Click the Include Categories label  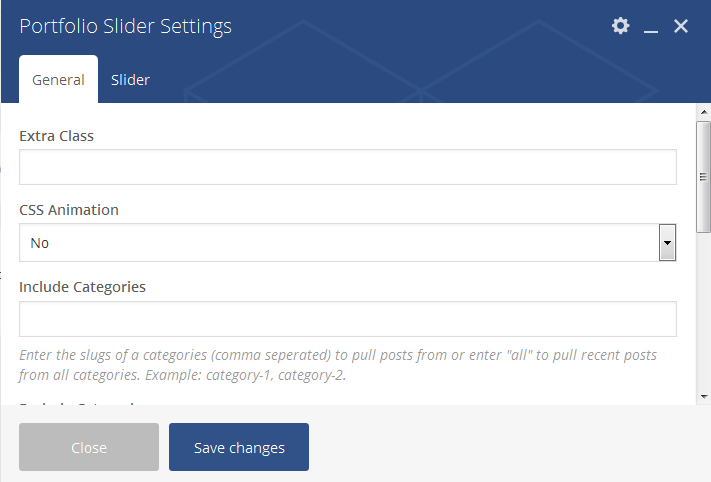click(83, 287)
